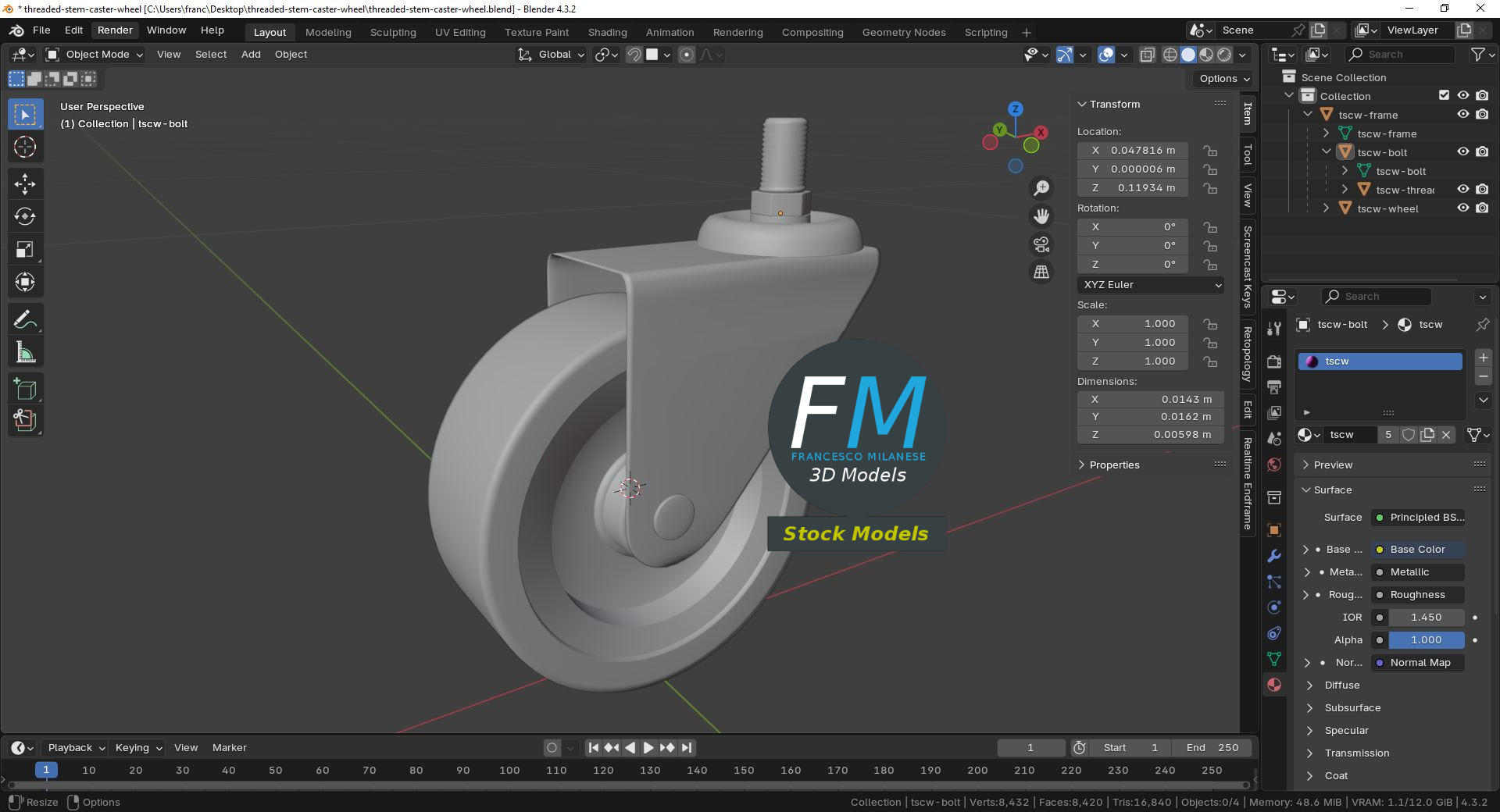Screen dimensions: 1500x812
Task: Click the Select Box tool
Action: pos(25,114)
